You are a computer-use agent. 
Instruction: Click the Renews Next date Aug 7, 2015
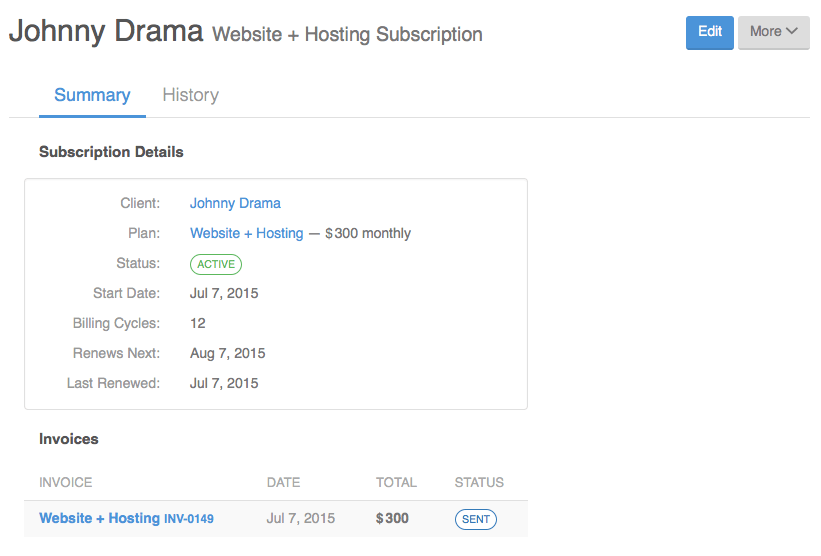click(227, 353)
